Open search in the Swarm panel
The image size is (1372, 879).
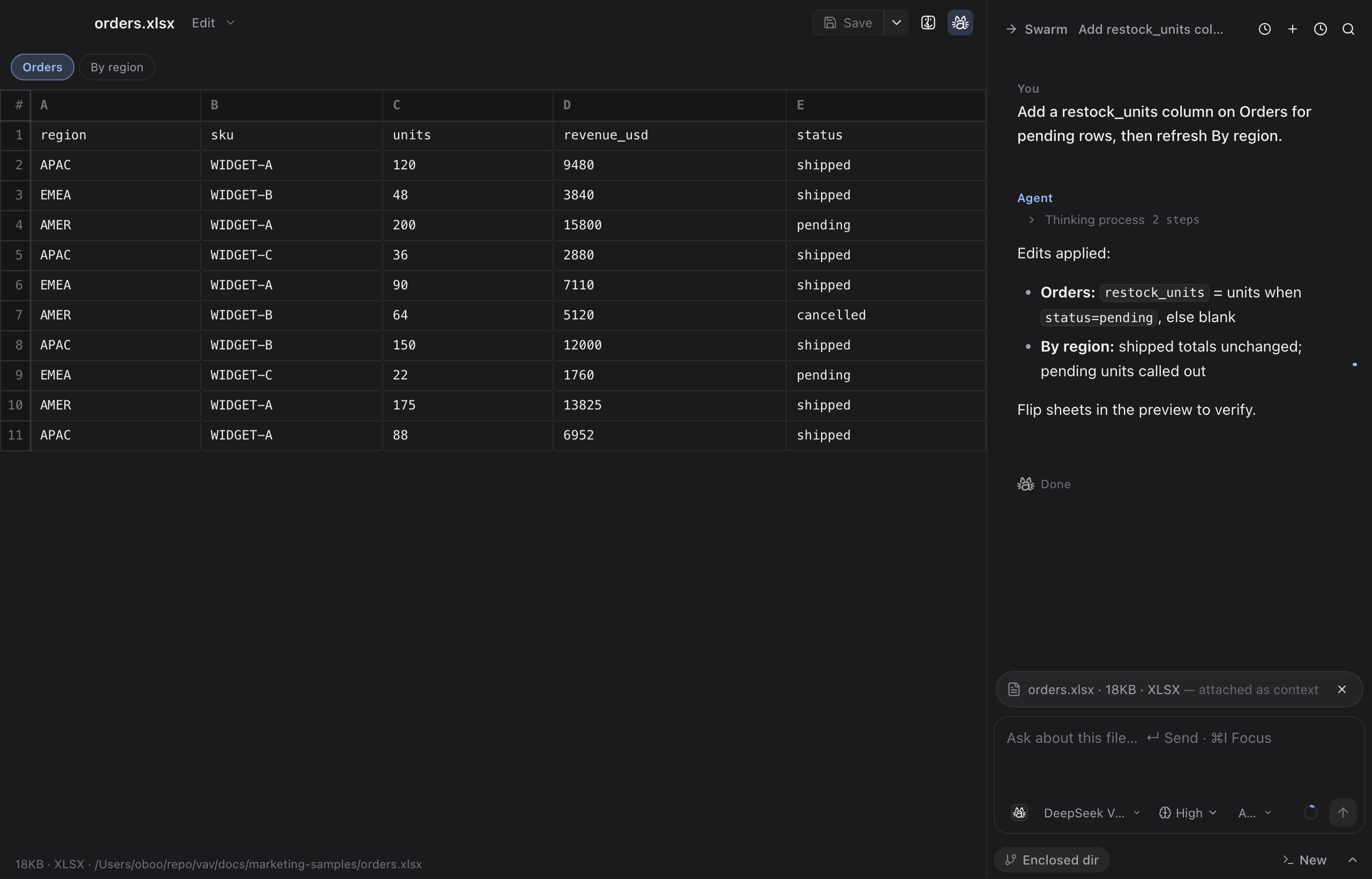[1348, 29]
